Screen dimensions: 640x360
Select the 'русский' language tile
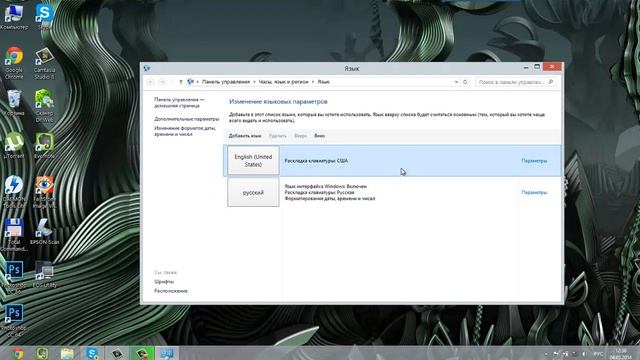pyautogui.click(x=253, y=192)
